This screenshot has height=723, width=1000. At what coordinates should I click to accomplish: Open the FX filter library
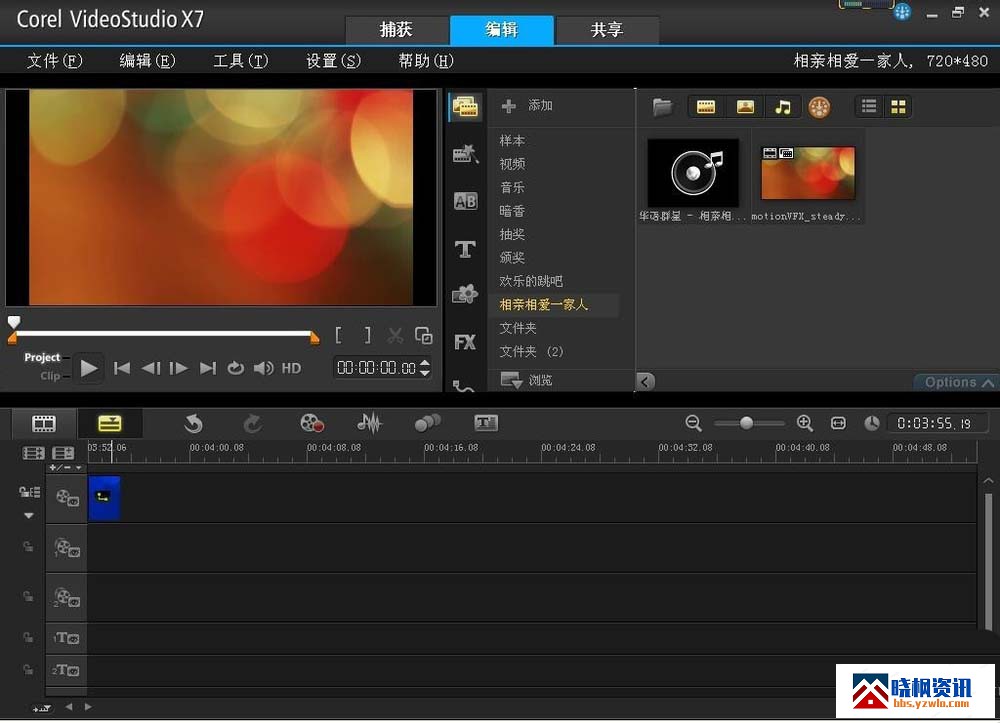click(x=465, y=342)
